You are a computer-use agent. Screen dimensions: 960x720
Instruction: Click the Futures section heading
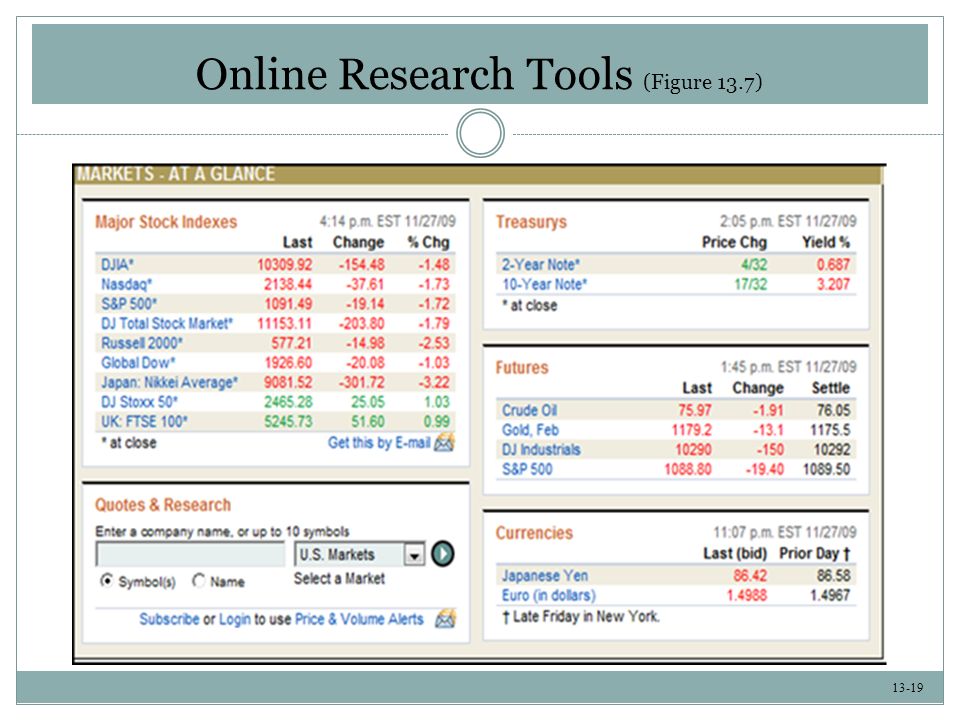522,367
